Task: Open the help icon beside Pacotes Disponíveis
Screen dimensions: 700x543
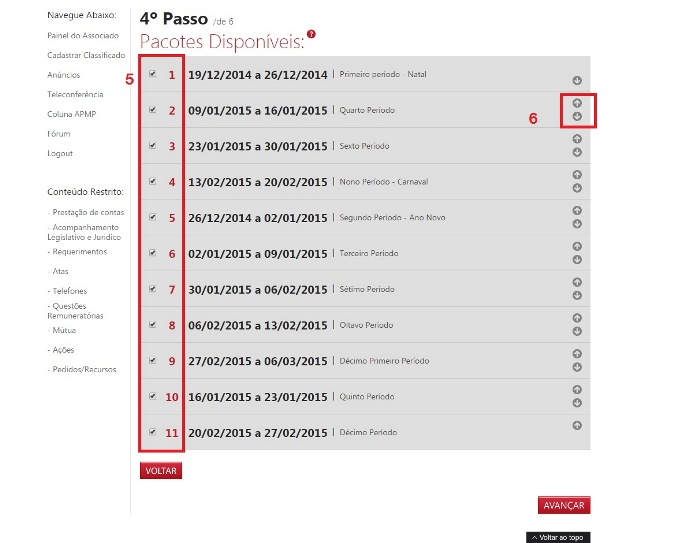Action: coord(311,34)
